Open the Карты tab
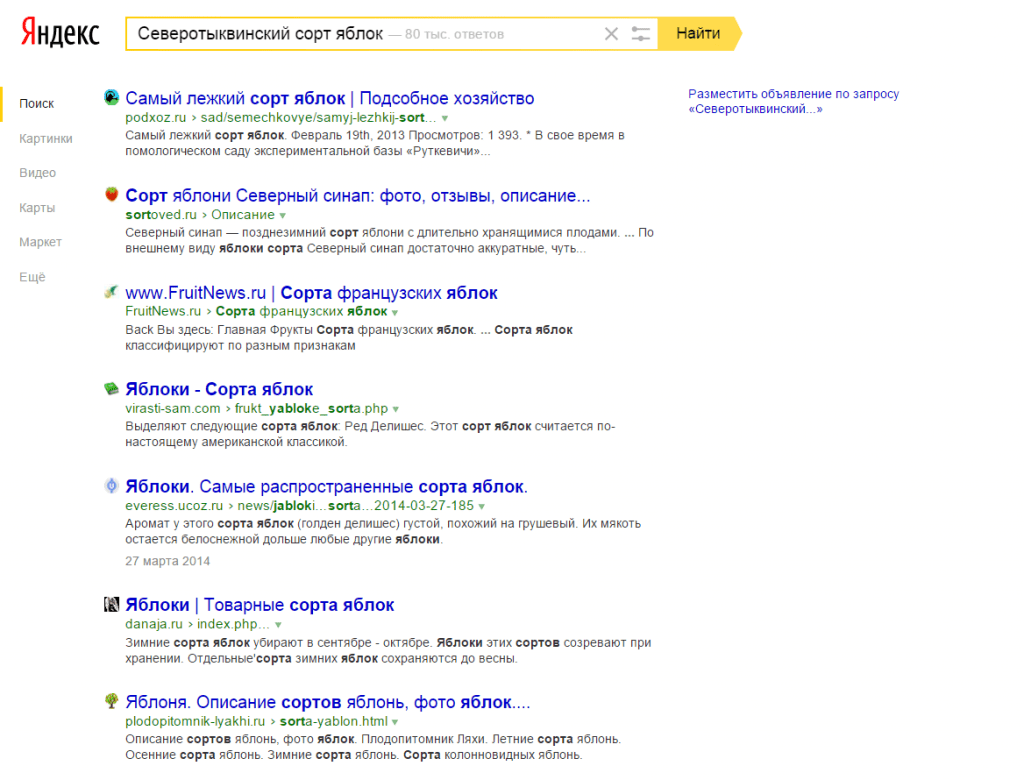The width and height of the screenshot is (1024, 780). click(x=37, y=208)
